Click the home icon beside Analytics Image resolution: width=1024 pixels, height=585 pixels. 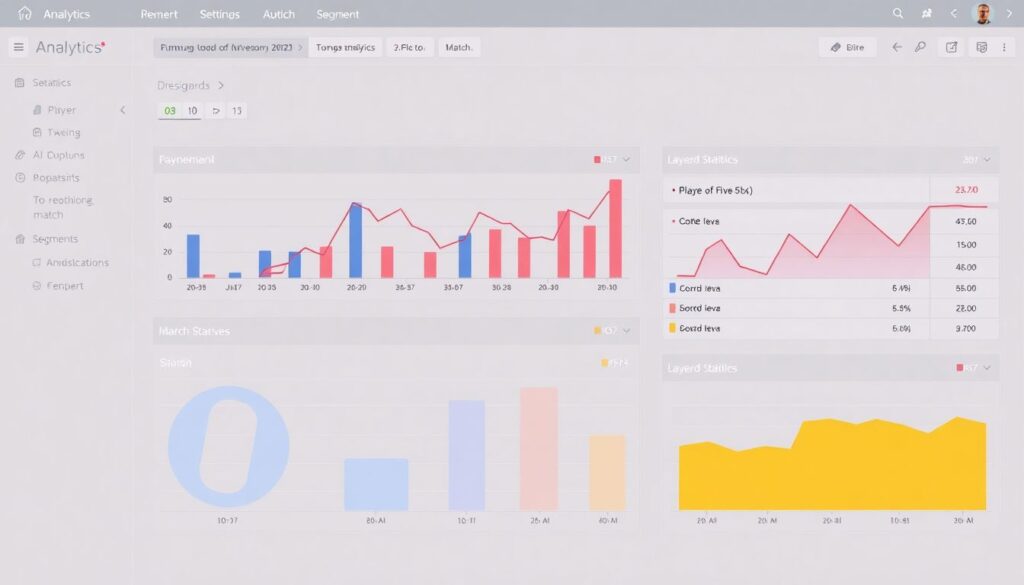[x=25, y=14]
